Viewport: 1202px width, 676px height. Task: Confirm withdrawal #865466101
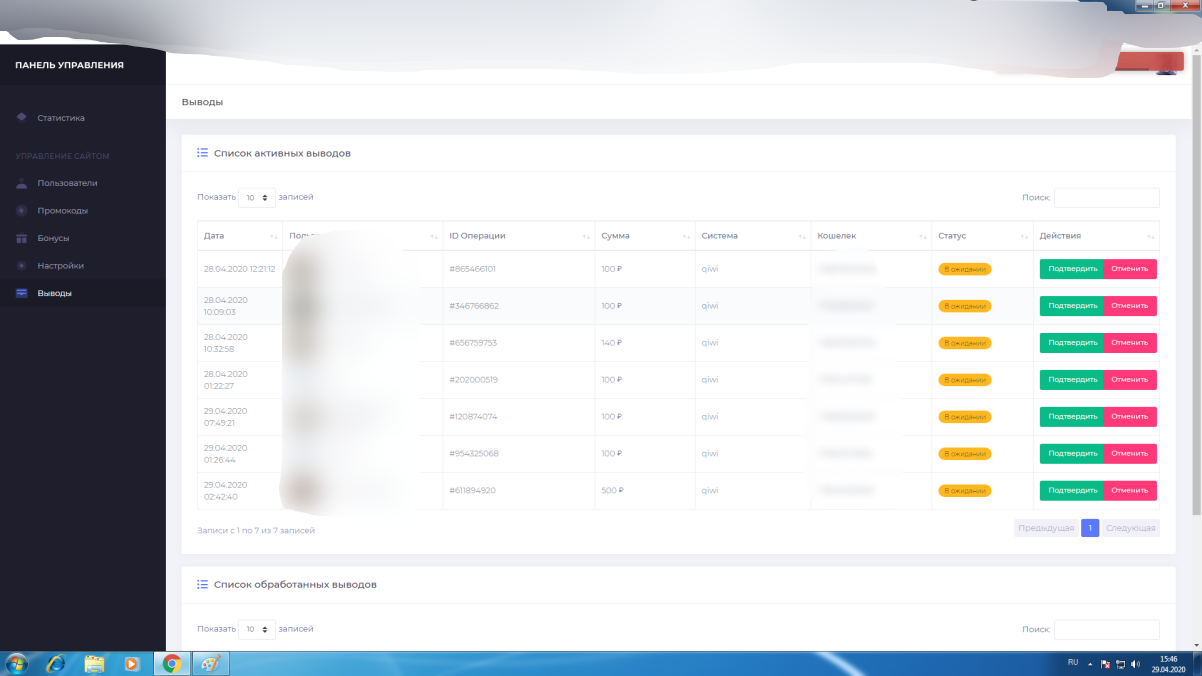[x=1072, y=269]
